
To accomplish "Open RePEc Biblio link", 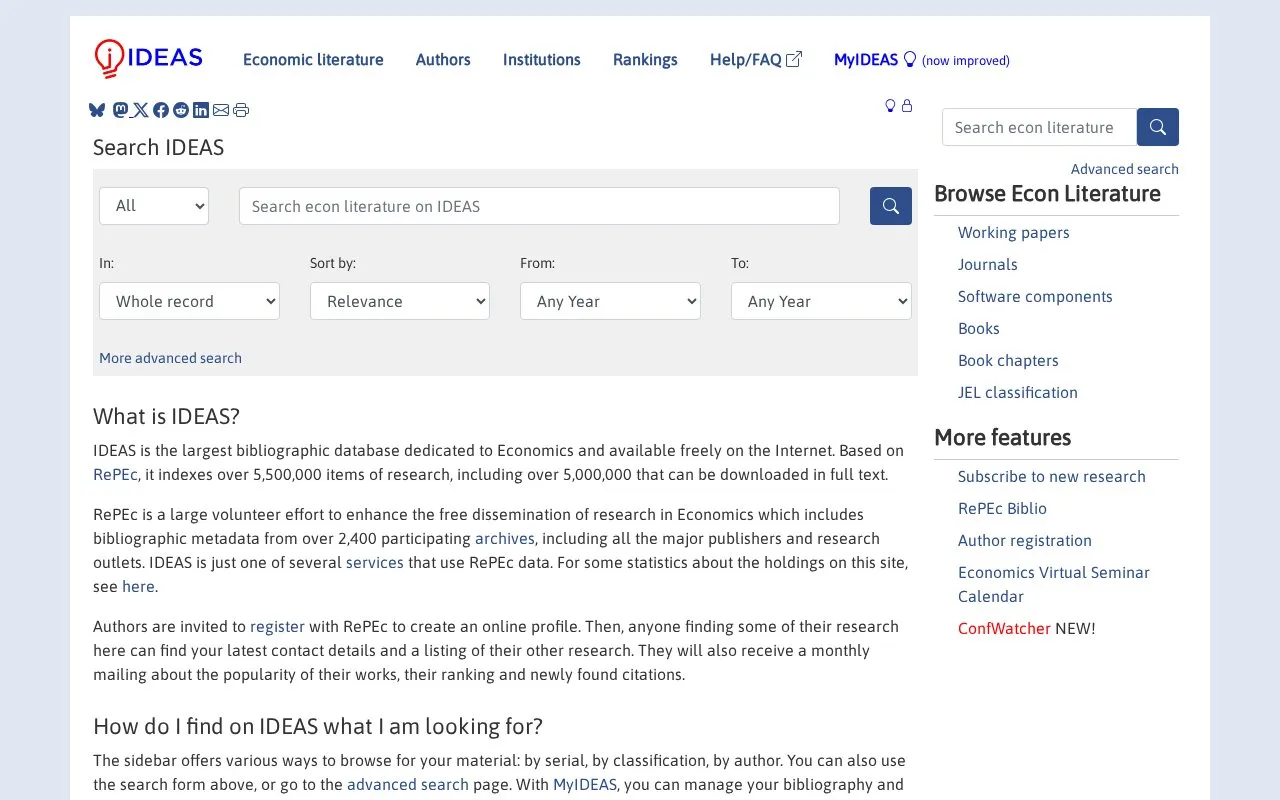I will point(1002,508).
